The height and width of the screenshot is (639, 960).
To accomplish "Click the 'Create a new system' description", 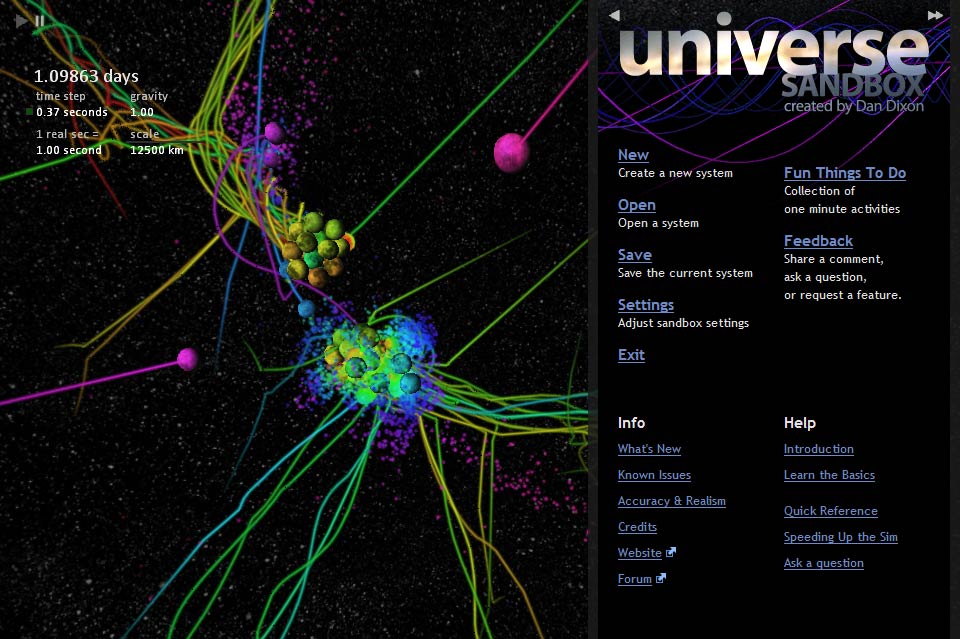I will pos(675,173).
